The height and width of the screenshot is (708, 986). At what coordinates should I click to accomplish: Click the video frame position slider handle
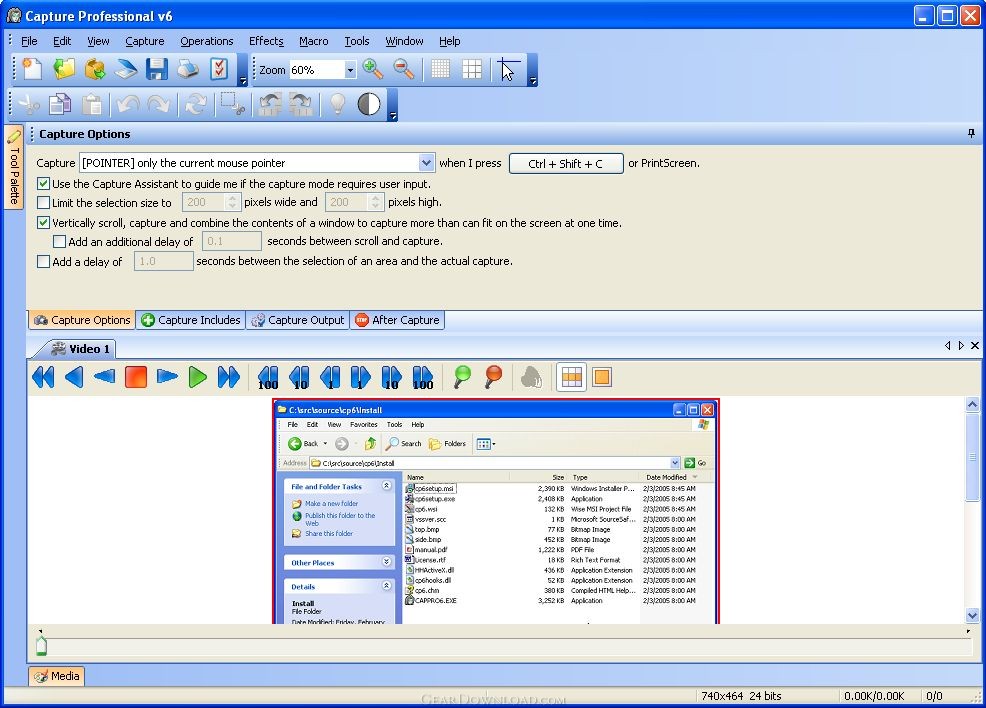pos(41,646)
